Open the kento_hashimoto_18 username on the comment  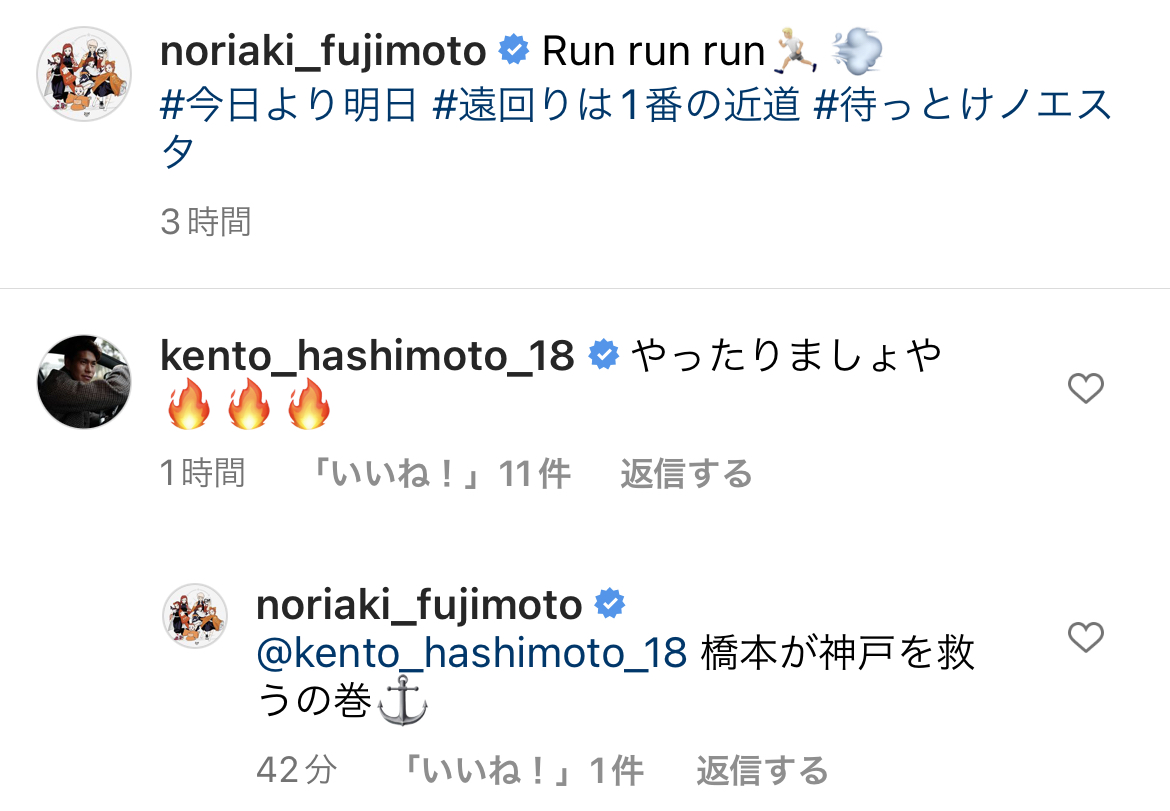[x=367, y=355]
